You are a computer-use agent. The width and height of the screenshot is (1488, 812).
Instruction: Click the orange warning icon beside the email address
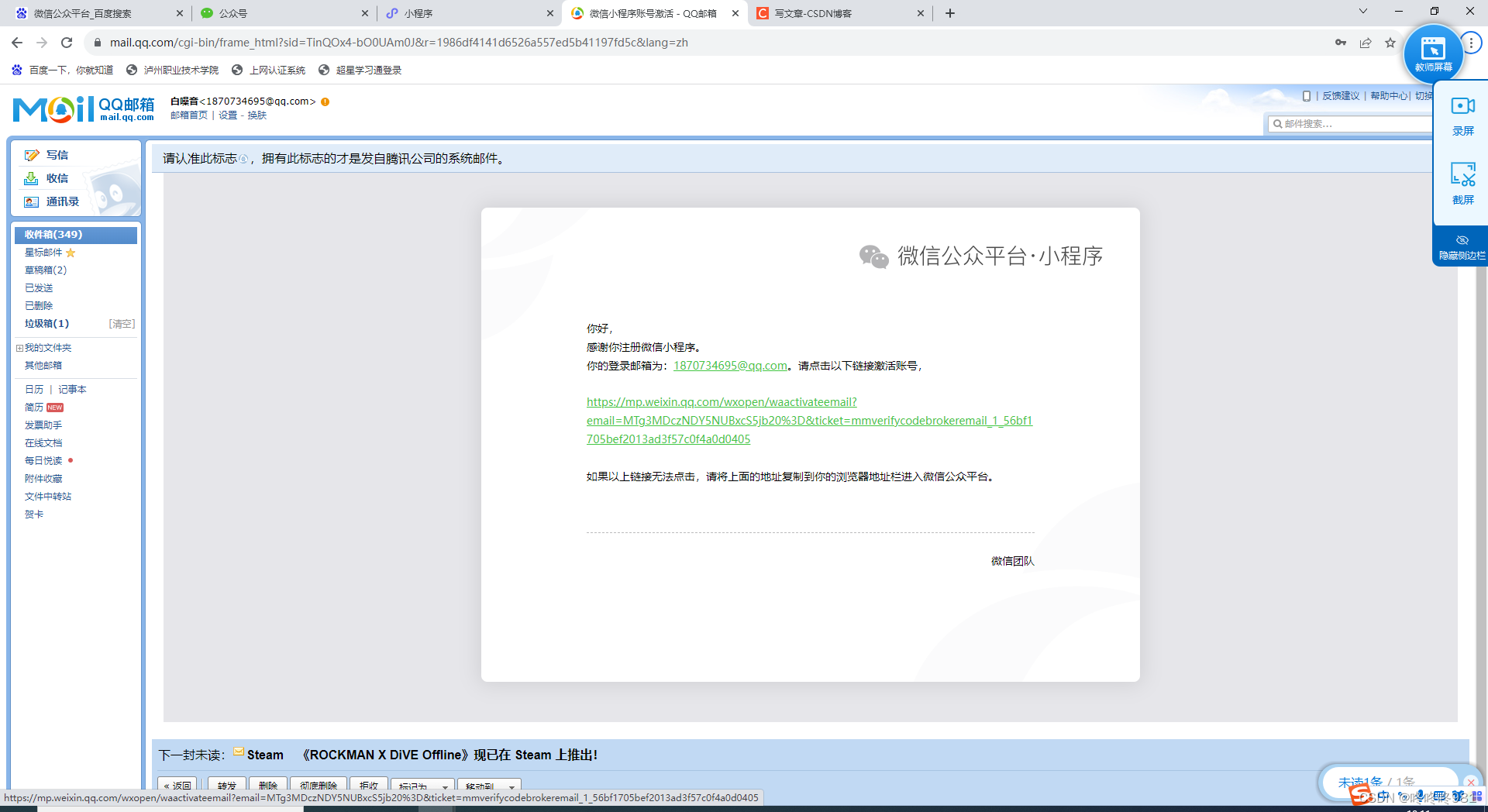coord(325,101)
